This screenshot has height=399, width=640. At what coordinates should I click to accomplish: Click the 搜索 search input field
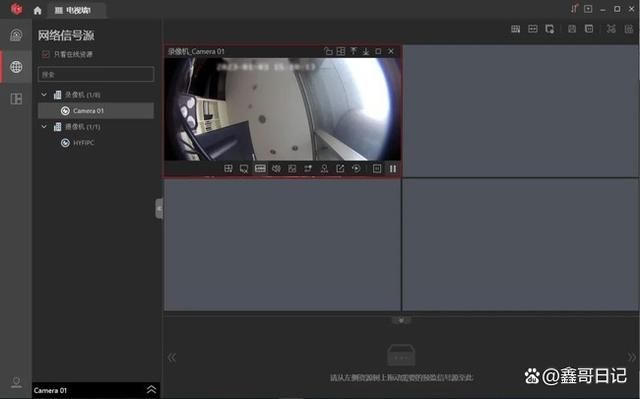click(96, 75)
